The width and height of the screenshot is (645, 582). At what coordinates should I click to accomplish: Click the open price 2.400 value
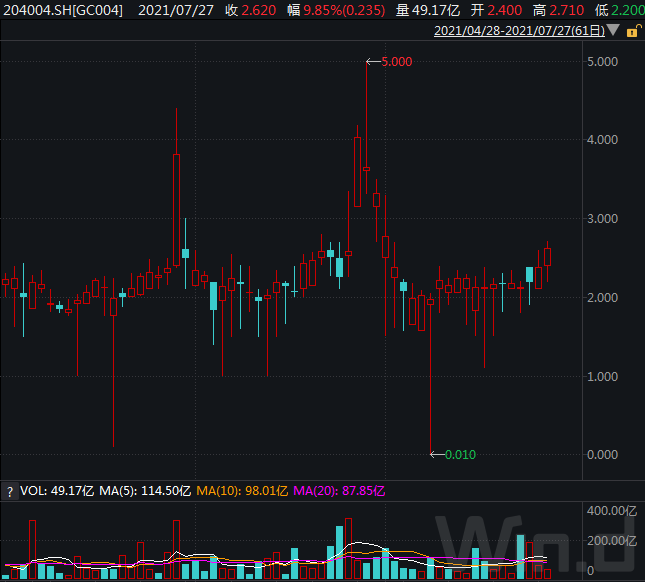click(x=505, y=10)
